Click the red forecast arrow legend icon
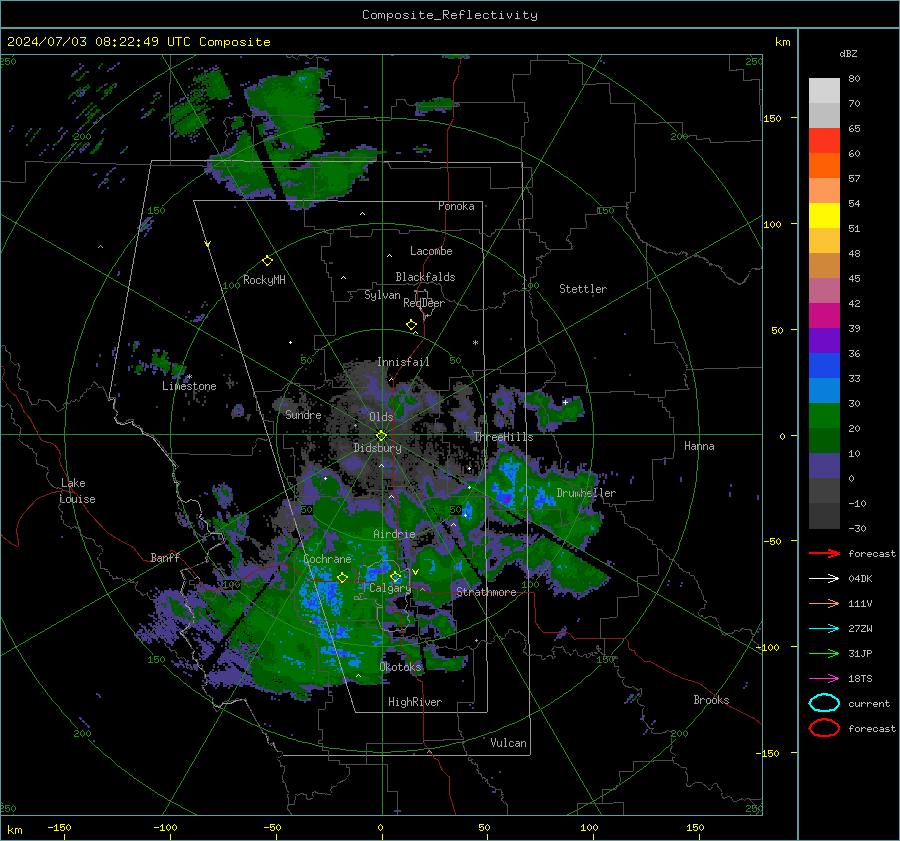 click(x=824, y=553)
